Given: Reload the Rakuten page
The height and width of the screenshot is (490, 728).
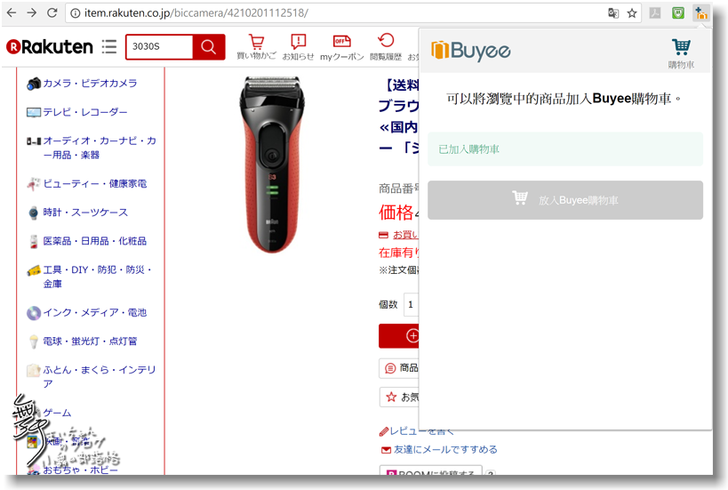Looking at the screenshot, I should 52,13.
